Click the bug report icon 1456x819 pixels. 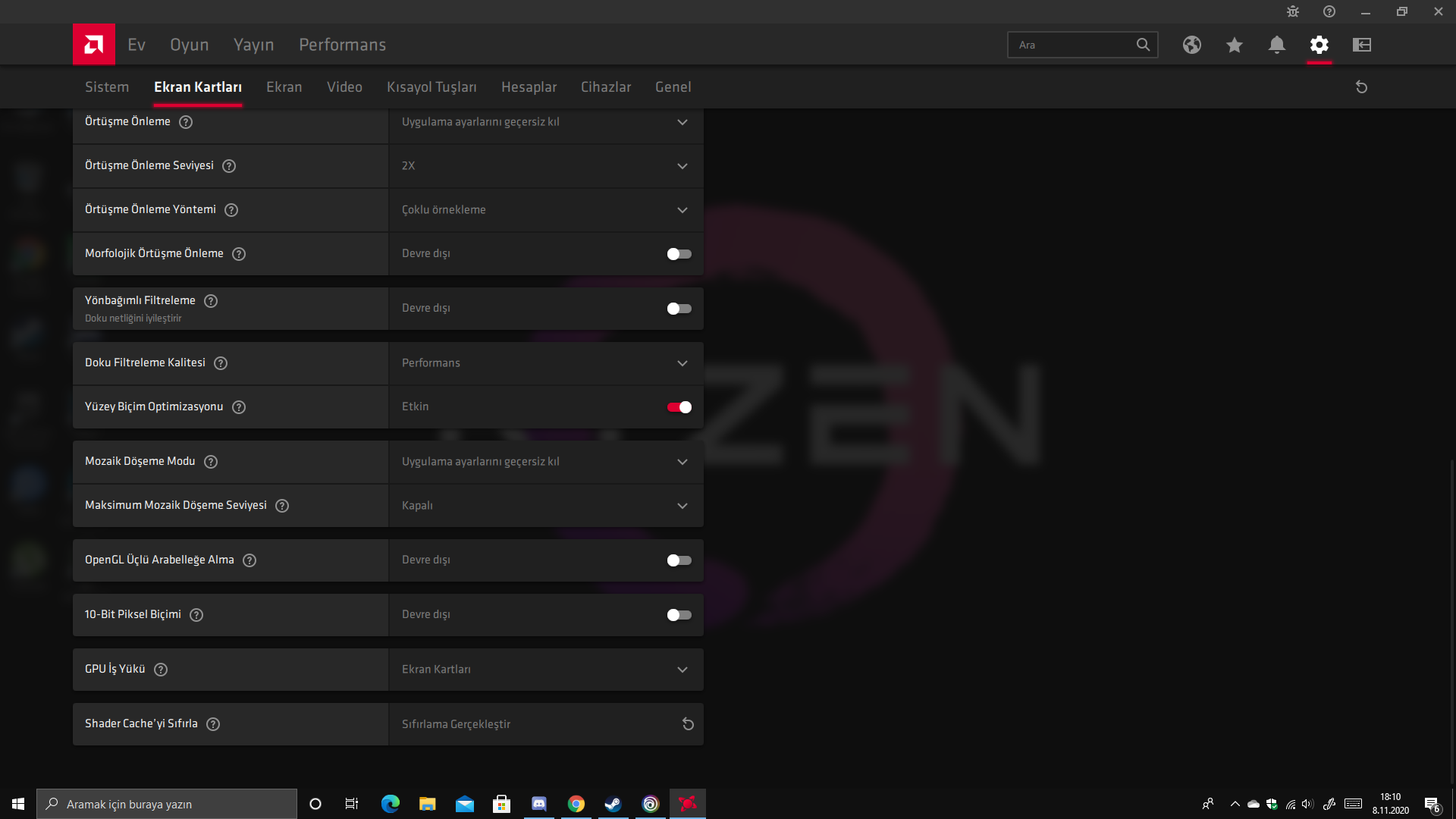click(1292, 11)
